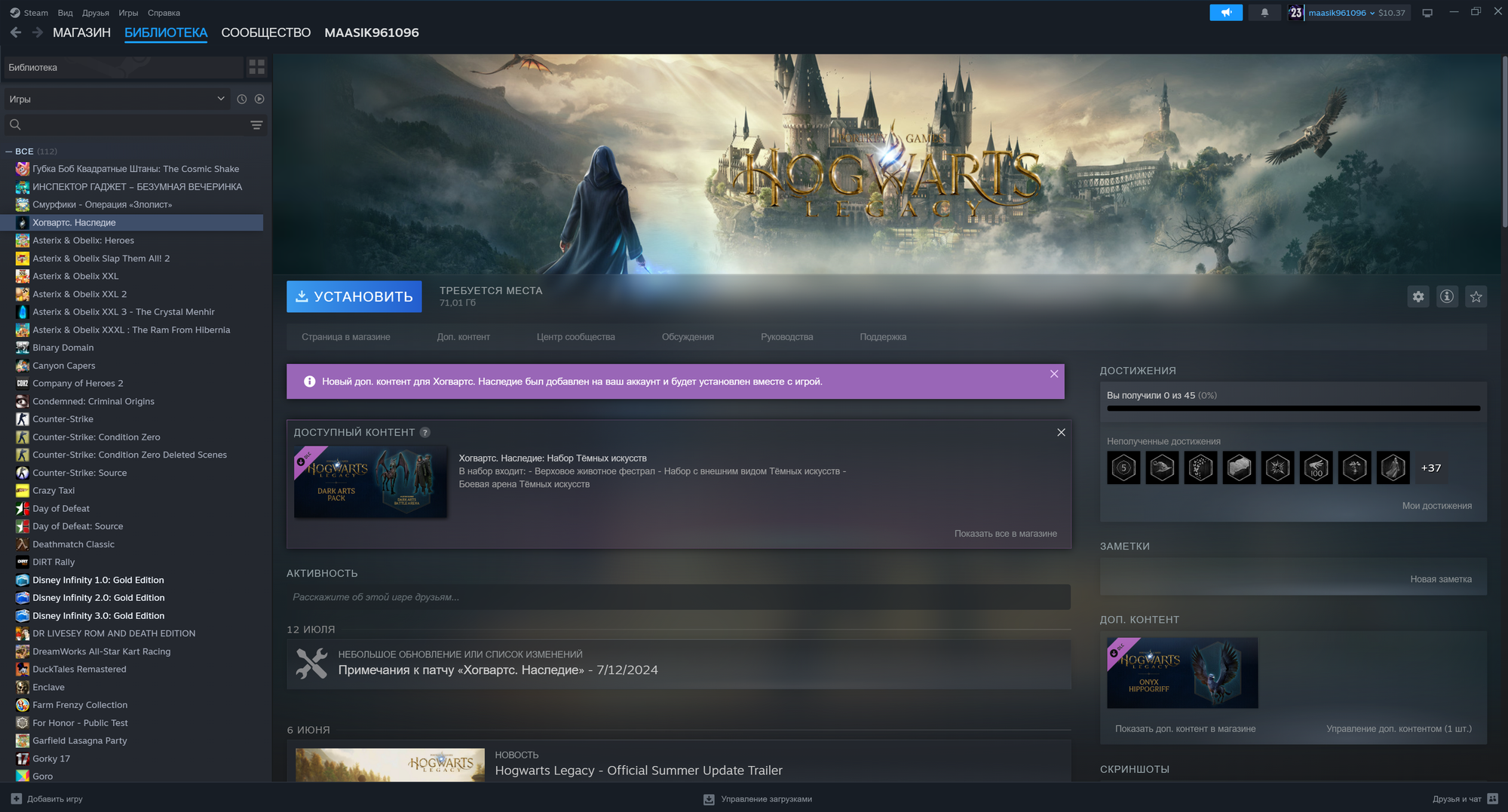Sort library by recent activity clock icon

click(x=242, y=99)
